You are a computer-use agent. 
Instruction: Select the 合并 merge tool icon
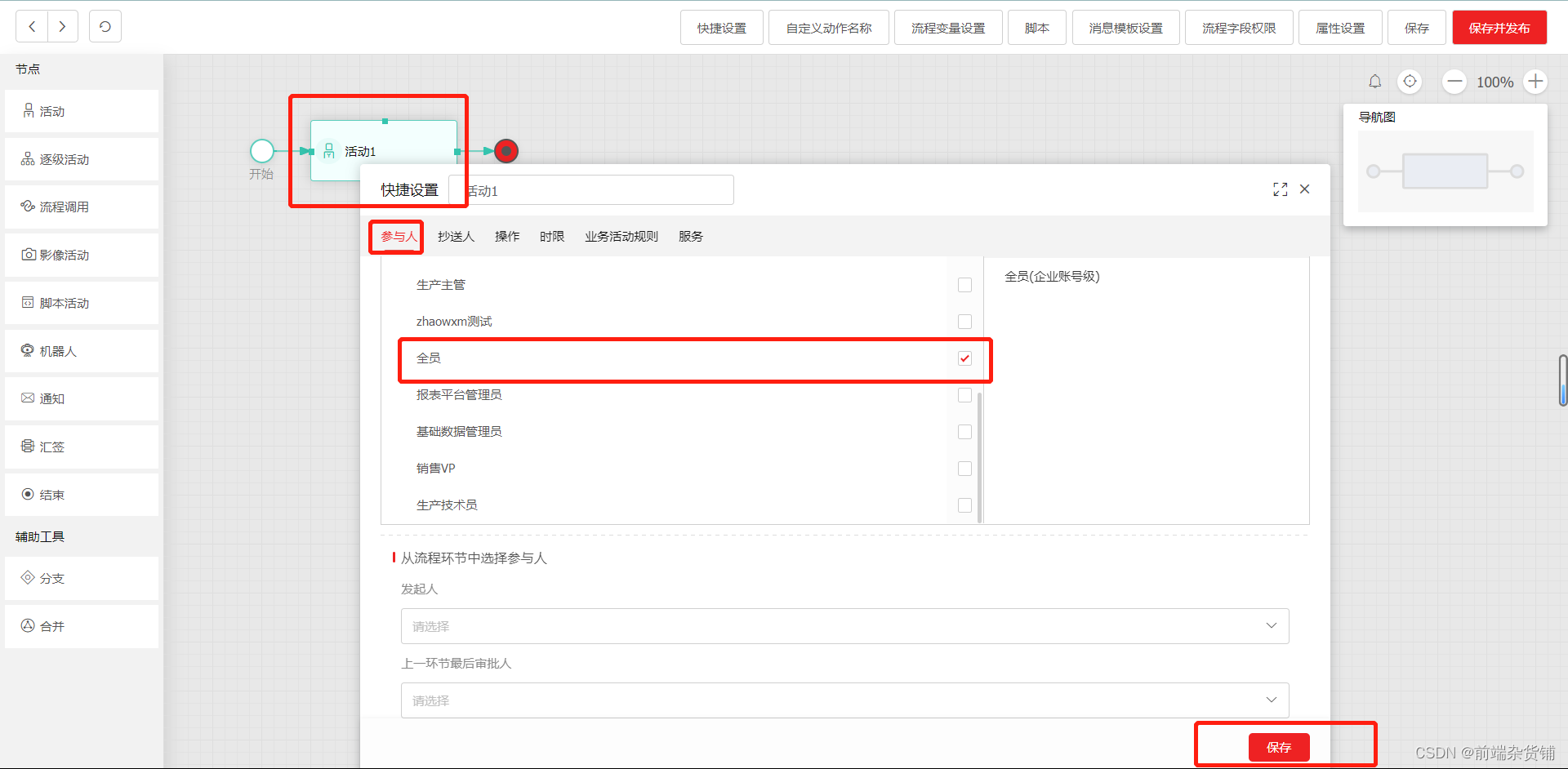(28, 625)
